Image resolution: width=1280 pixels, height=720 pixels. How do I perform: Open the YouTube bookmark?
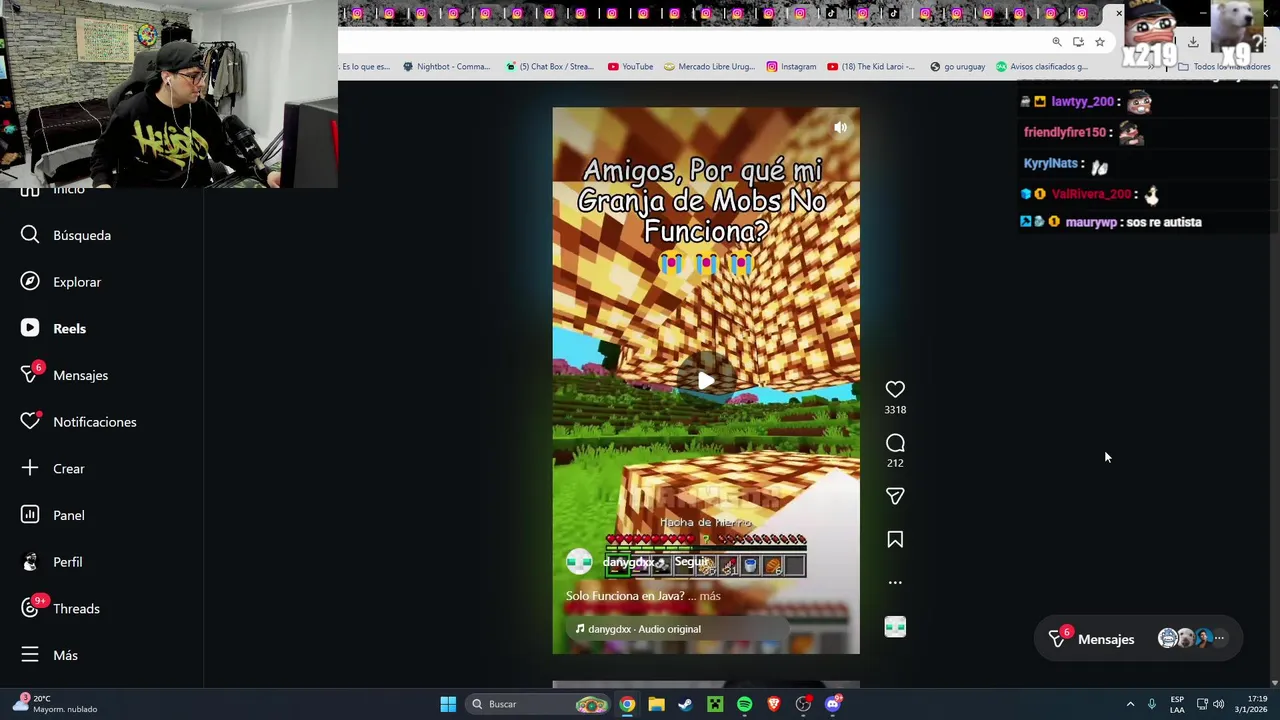(x=630, y=67)
